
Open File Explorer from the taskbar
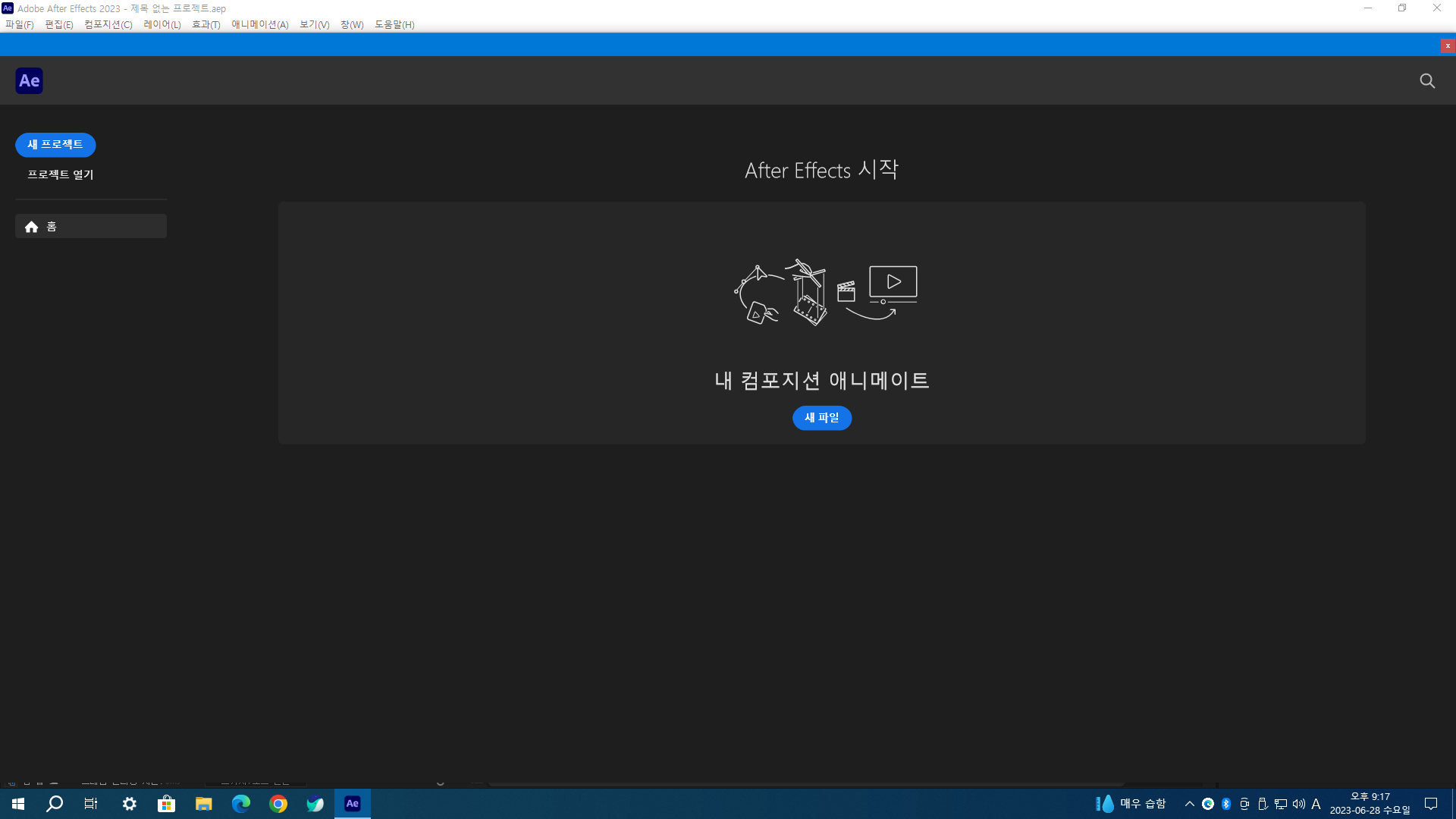pyautogui.click(x=203, y=804)
